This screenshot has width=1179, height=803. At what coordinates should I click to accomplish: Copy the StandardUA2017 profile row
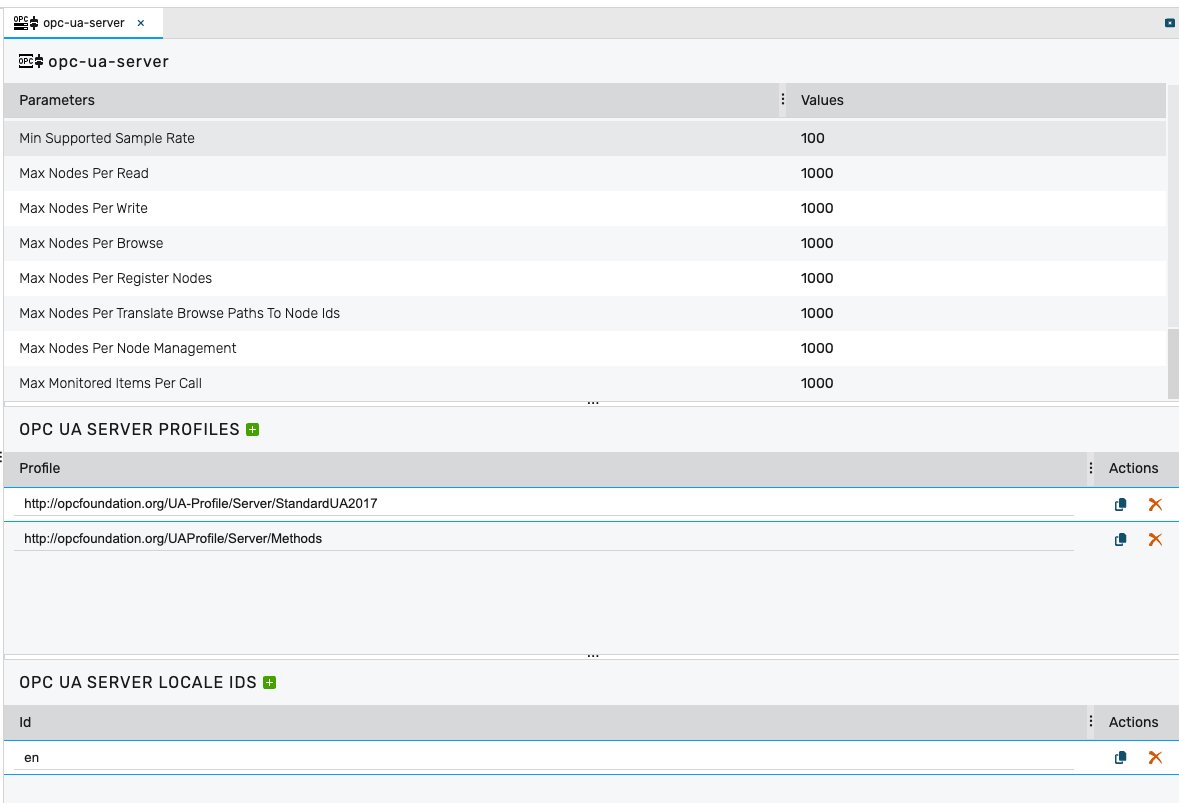1121,505
